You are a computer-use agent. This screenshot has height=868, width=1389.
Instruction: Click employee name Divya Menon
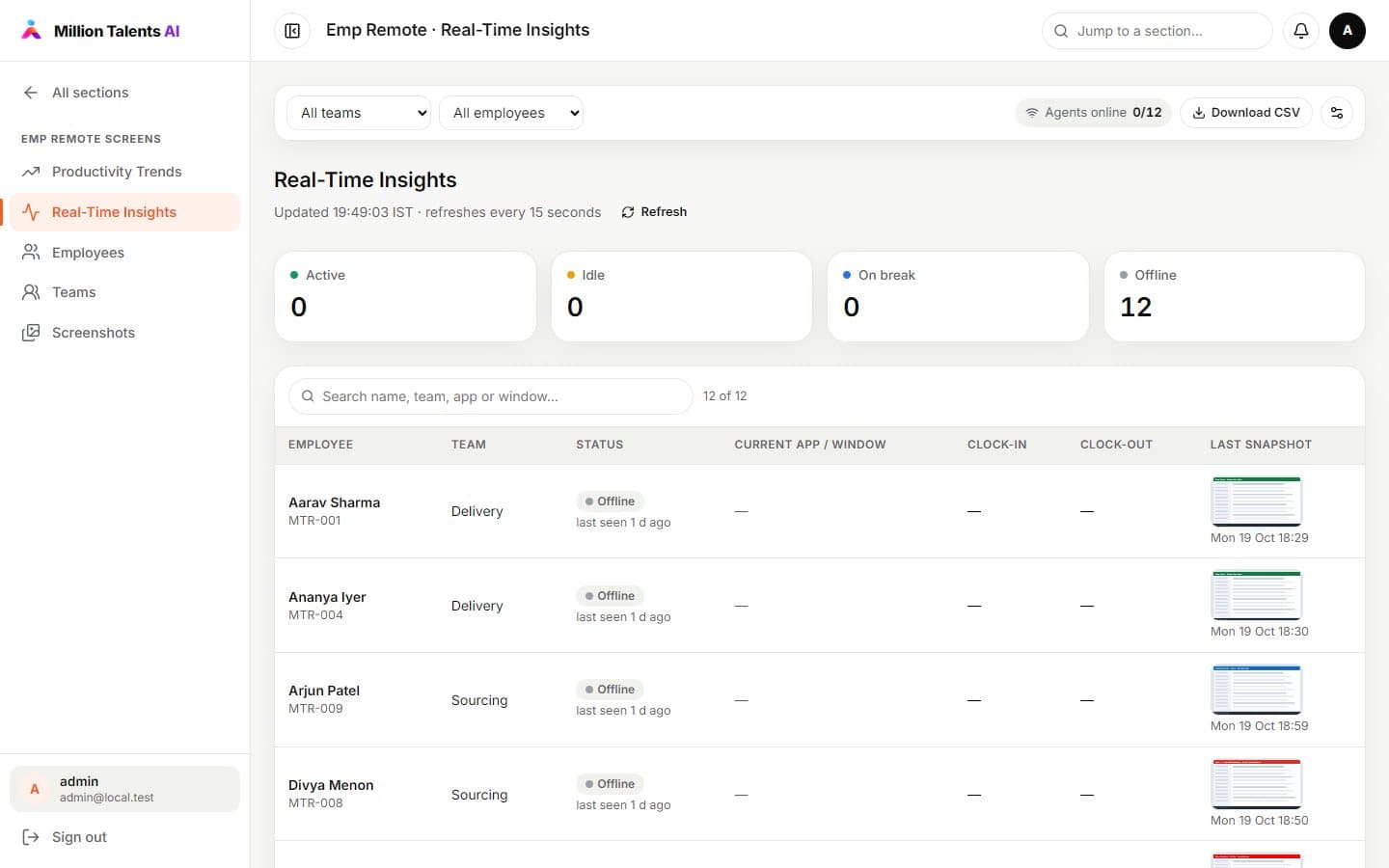point(331,785)
